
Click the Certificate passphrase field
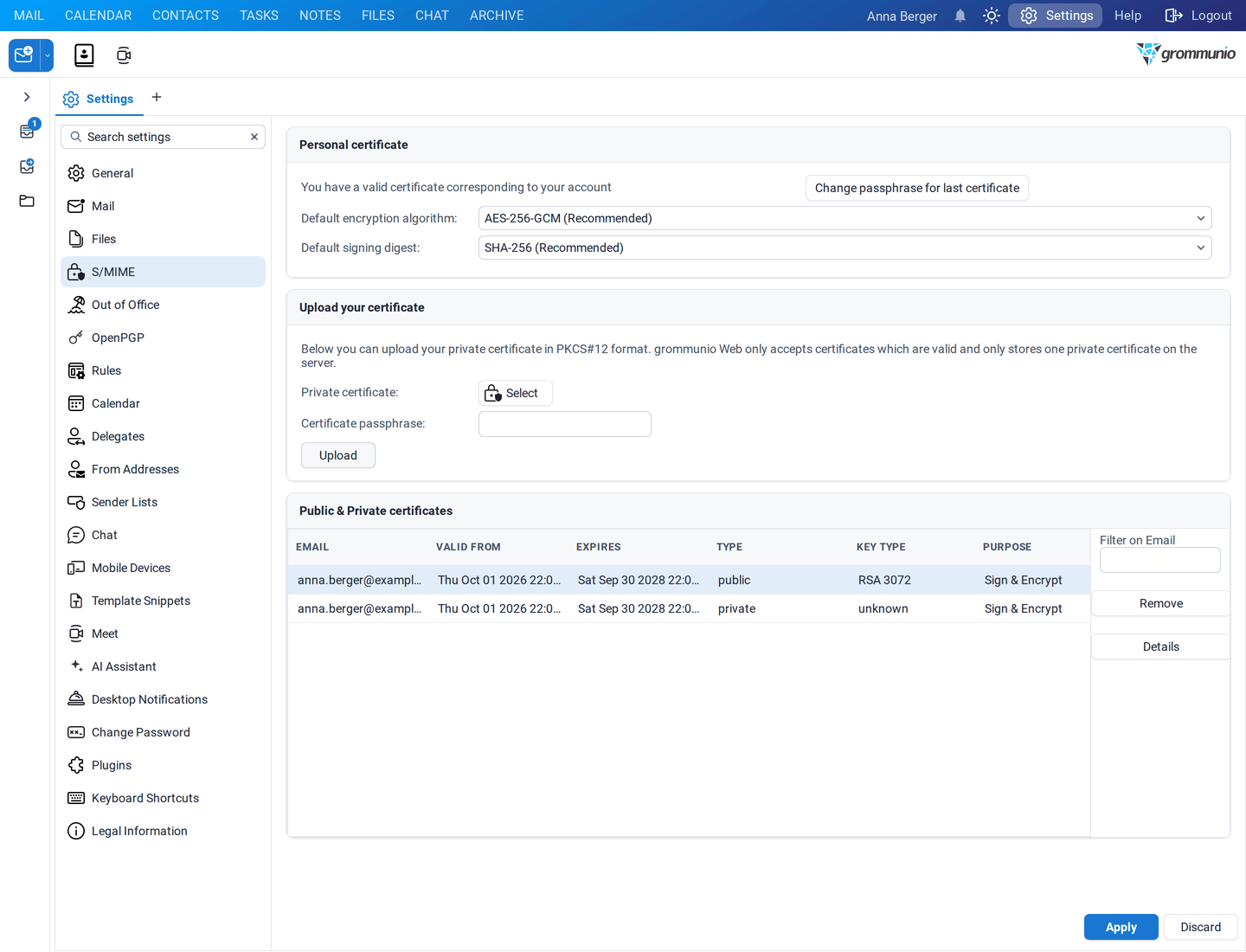(x=564, y=424)
